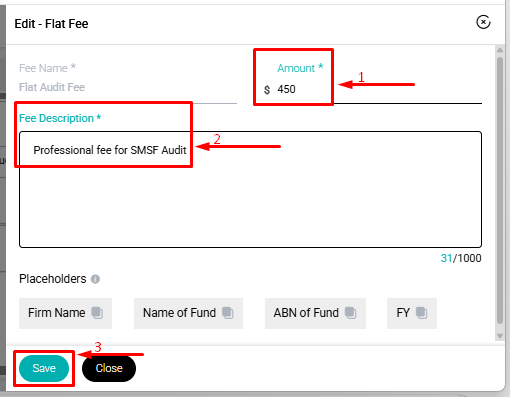Copy the FY placeholder icon

(421, 313)
